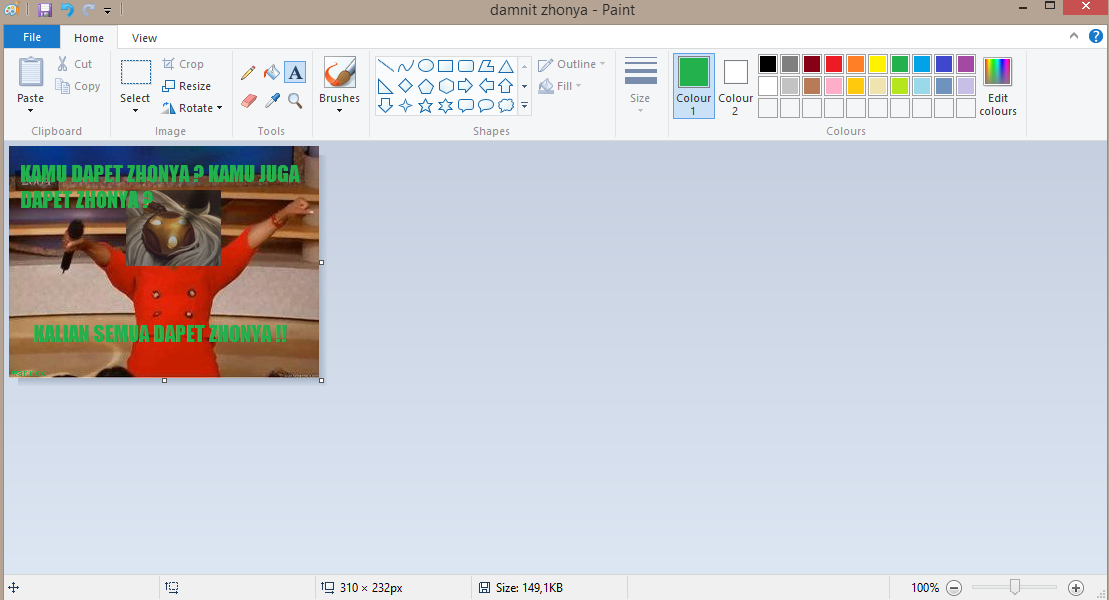Zoom in with the plus button

1076,587
